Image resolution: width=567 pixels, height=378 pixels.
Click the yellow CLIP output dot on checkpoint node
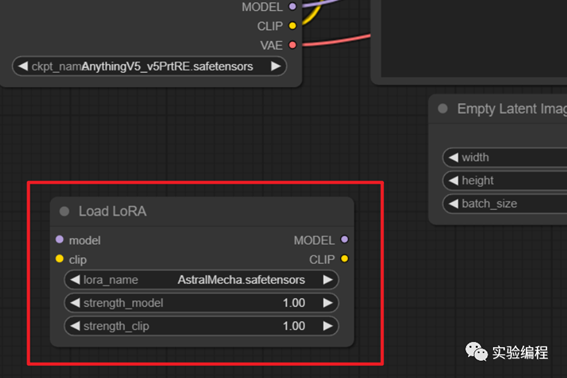click(x=293, y=26)
